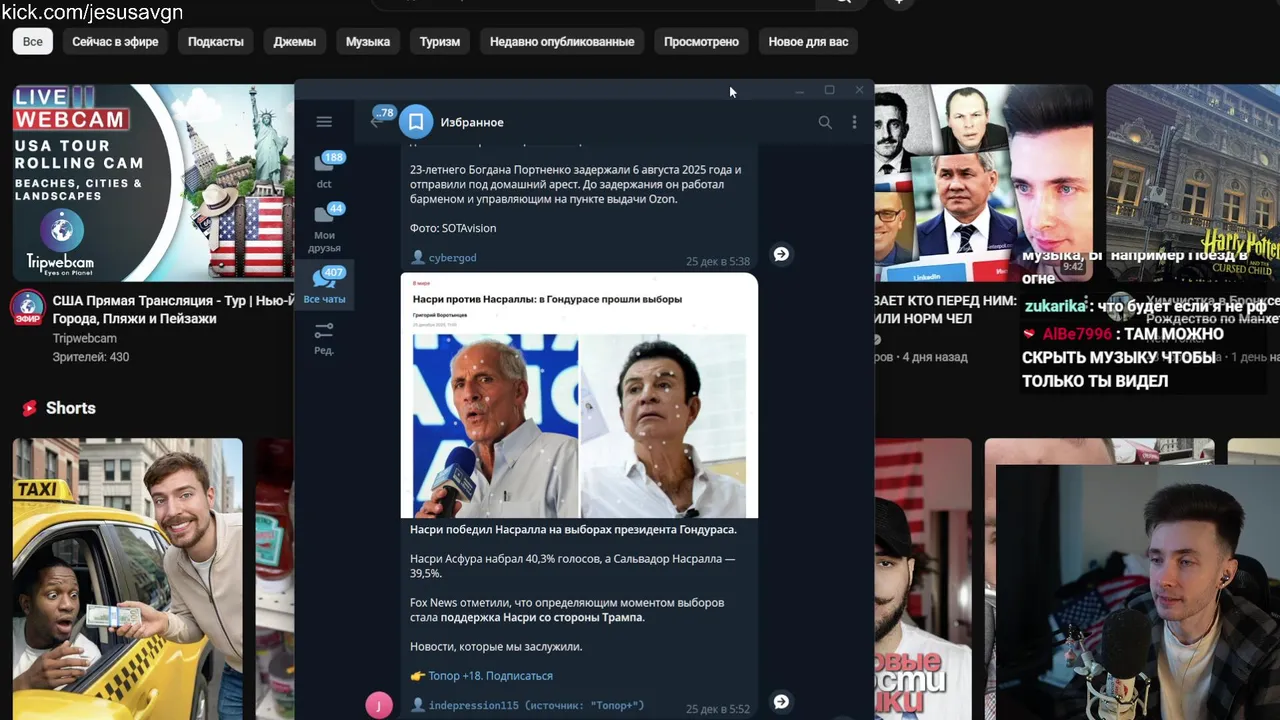The height and width of the screenshot is (720, 1280).
Task: Click the Избранное bookmark avatar icon
Action: (416, 122)
